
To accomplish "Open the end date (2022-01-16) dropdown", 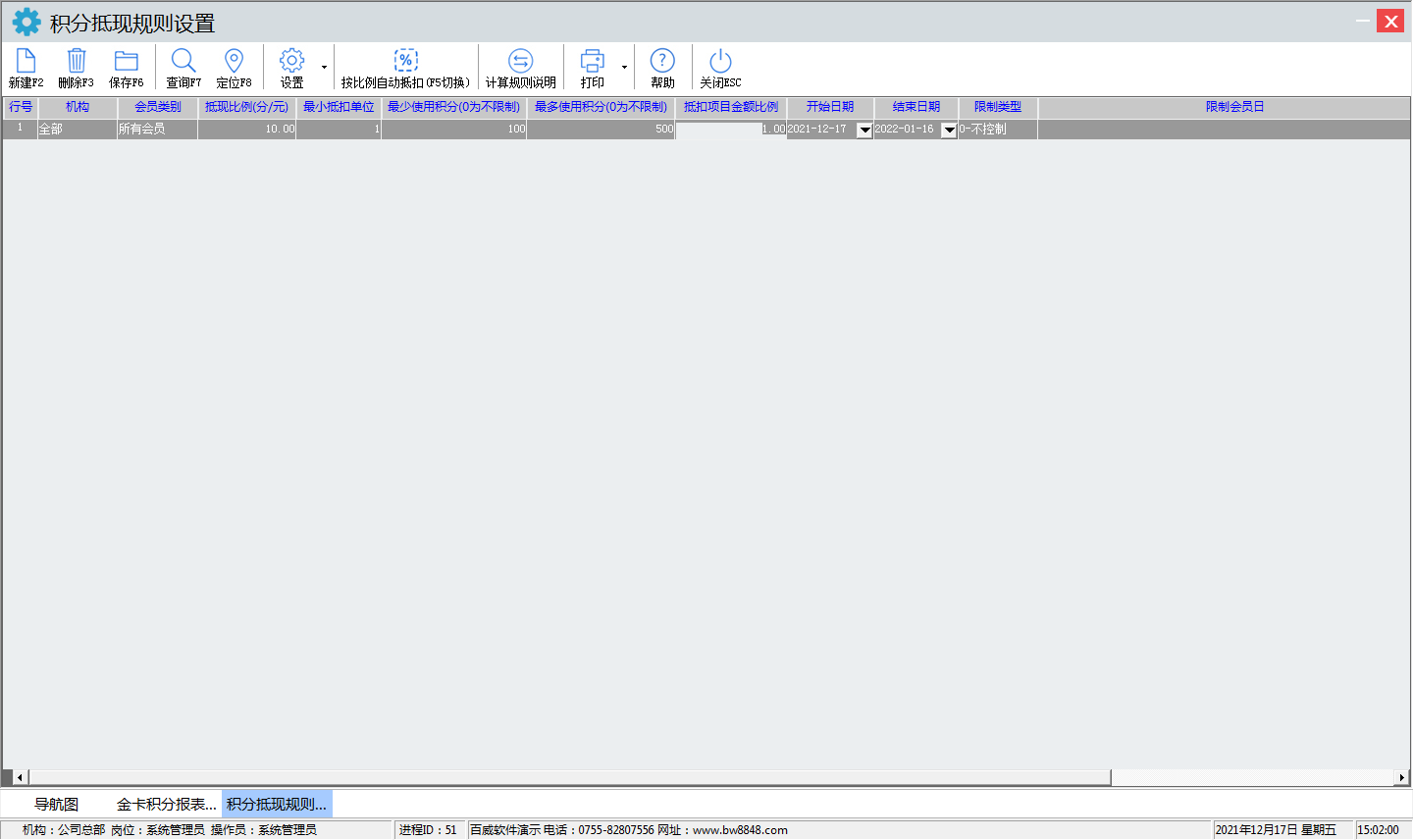I will [949, 130].
